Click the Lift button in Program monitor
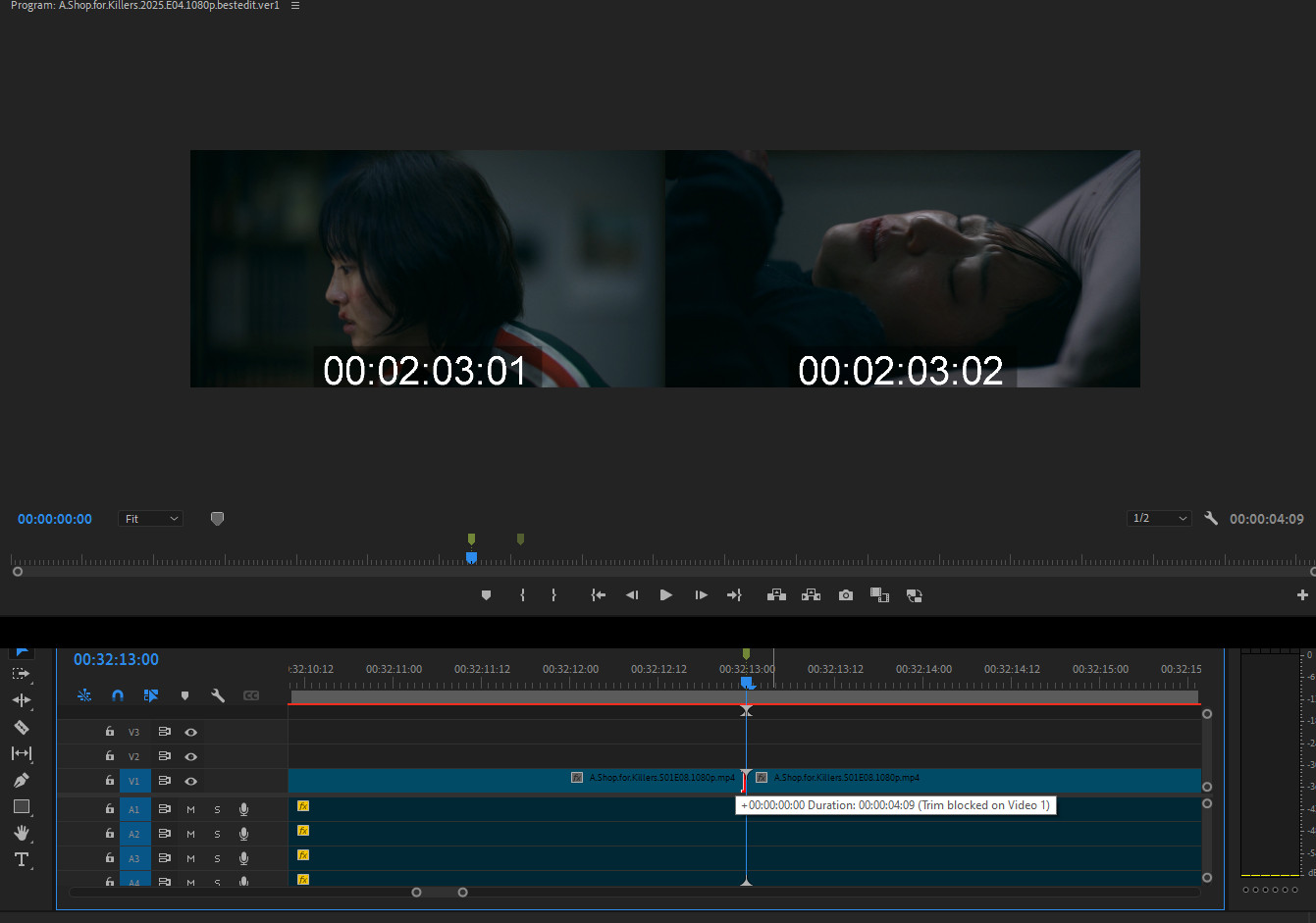This screenshot has width=1316, height=923. click(776, 595)
